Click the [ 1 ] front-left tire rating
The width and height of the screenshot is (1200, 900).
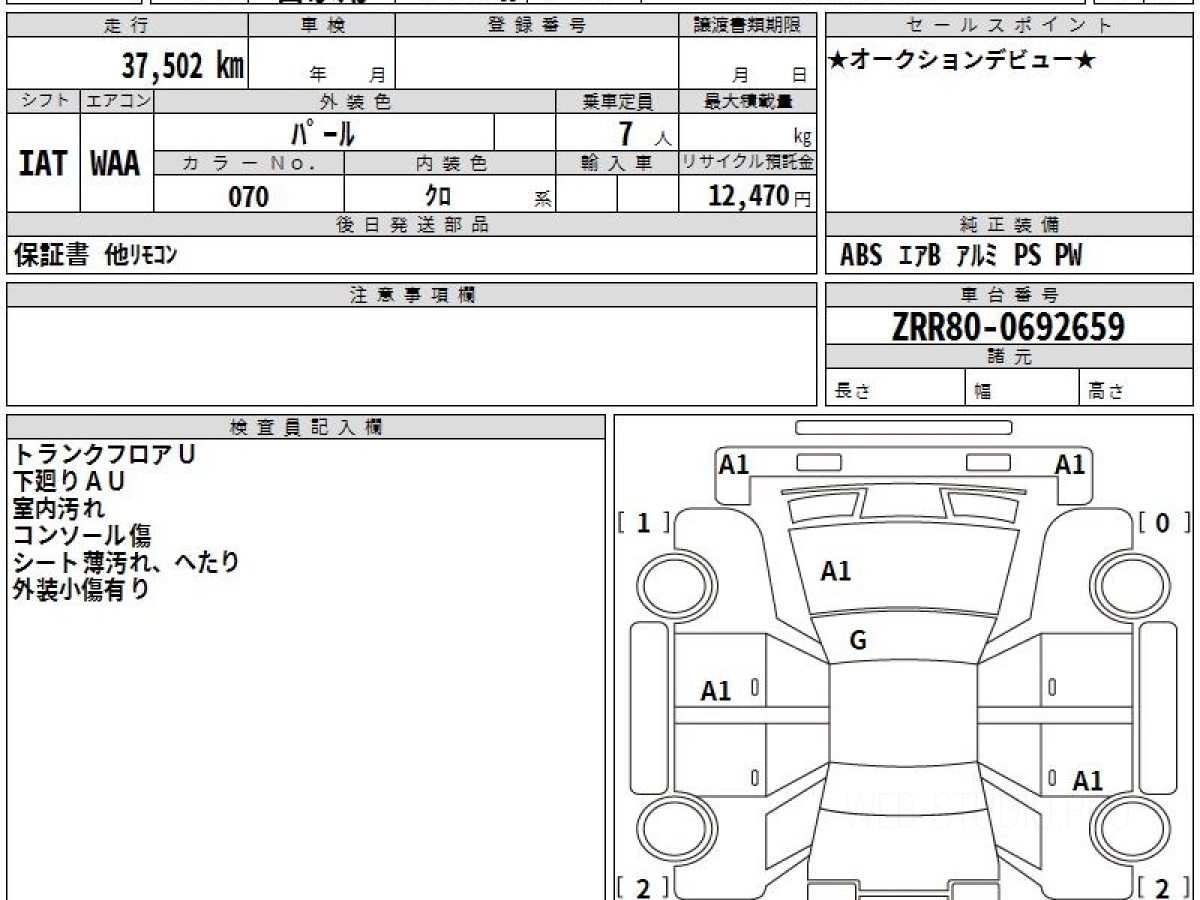point(644,522)
